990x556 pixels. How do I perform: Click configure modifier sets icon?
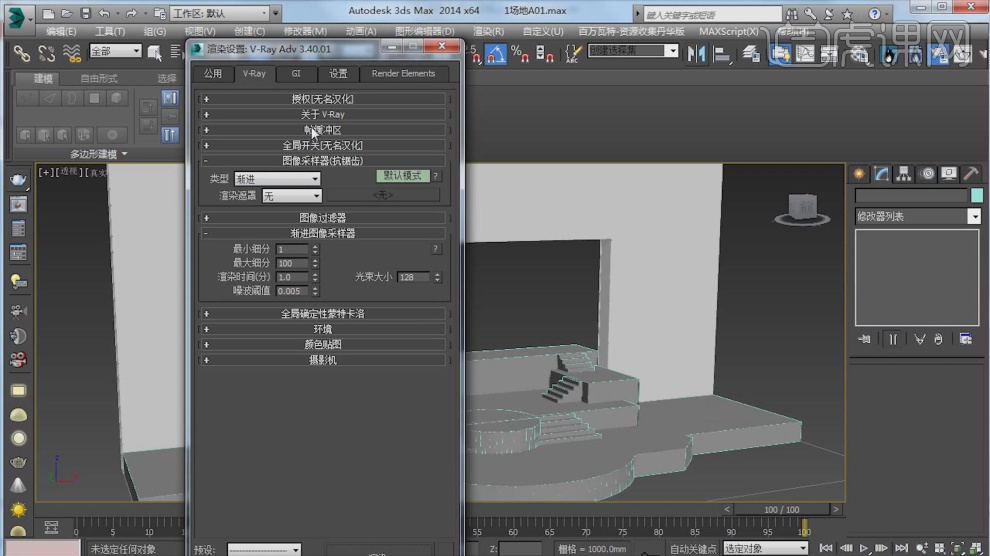965,340
